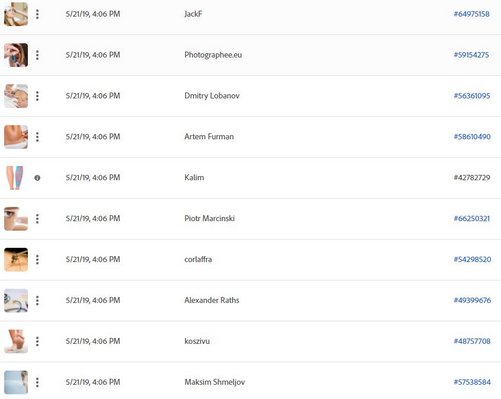This screenshot has height=399, width=501.
Task: Click the foot thumbnail in koszivu row
Action: 16,341
